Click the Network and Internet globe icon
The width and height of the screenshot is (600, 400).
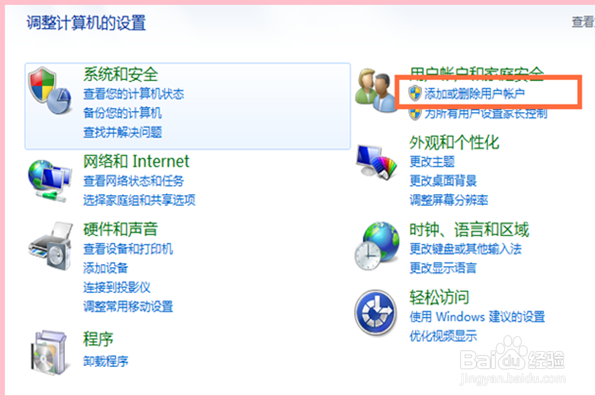tap(49, 181)
